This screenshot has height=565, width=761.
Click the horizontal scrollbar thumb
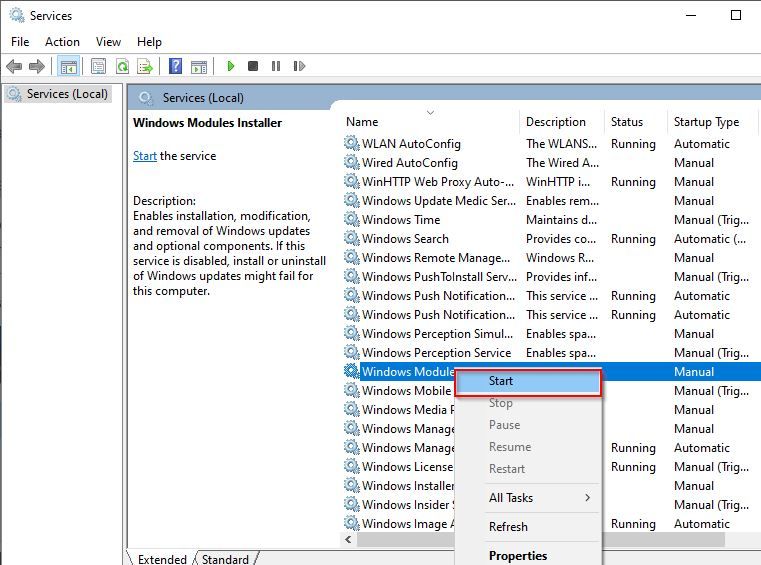pyautogui.click(x=541, y=539)
